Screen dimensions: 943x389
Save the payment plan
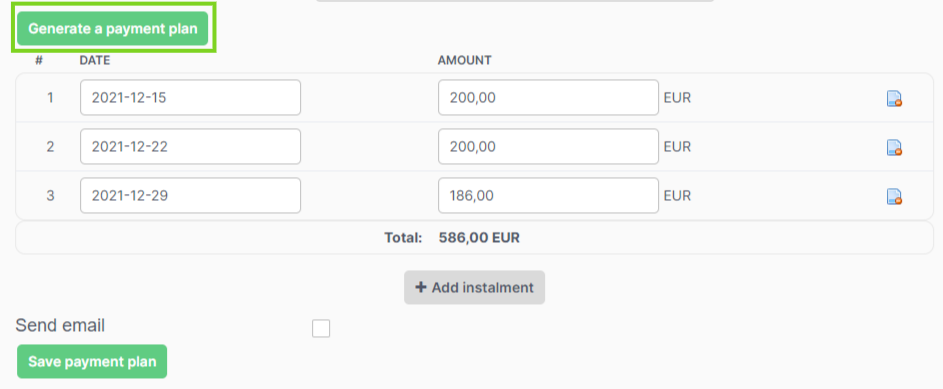click(x=92, y=361)
